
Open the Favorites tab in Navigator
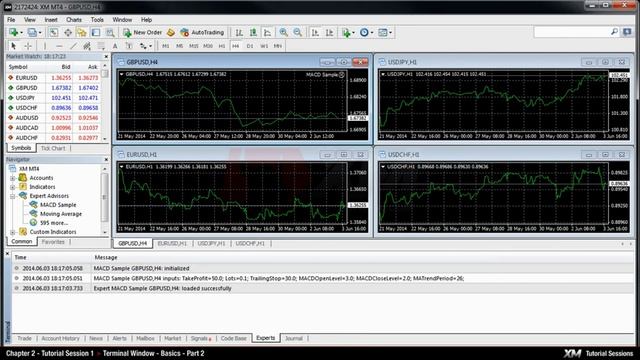point(53,242)
